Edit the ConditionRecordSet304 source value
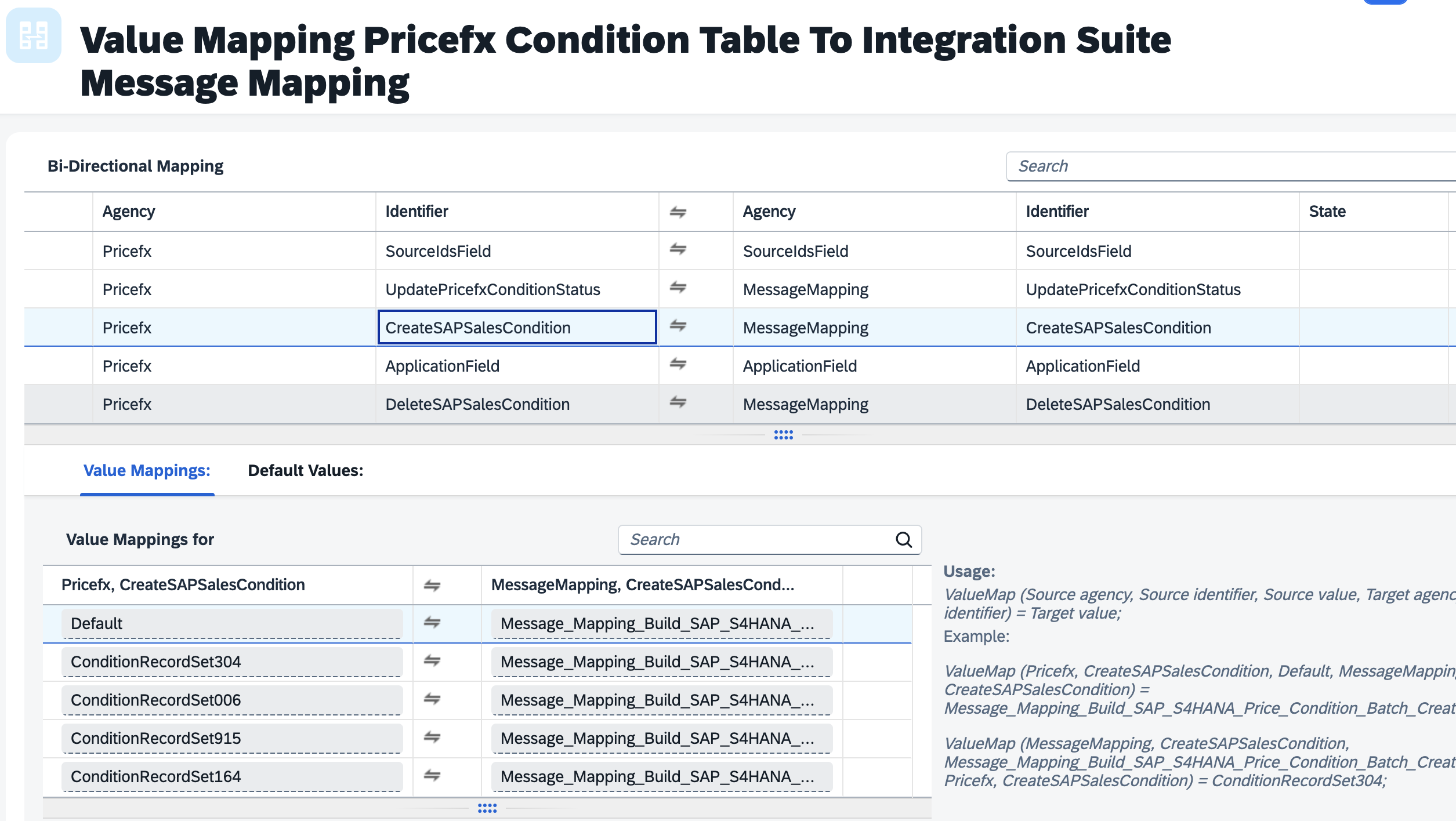 tap(232, 662)
